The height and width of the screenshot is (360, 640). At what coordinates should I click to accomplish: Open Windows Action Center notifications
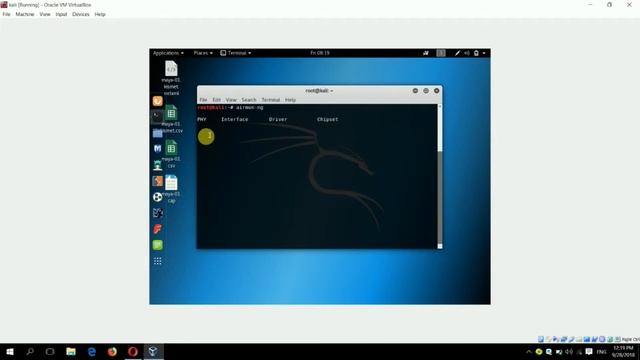click(x=589, y=352)
